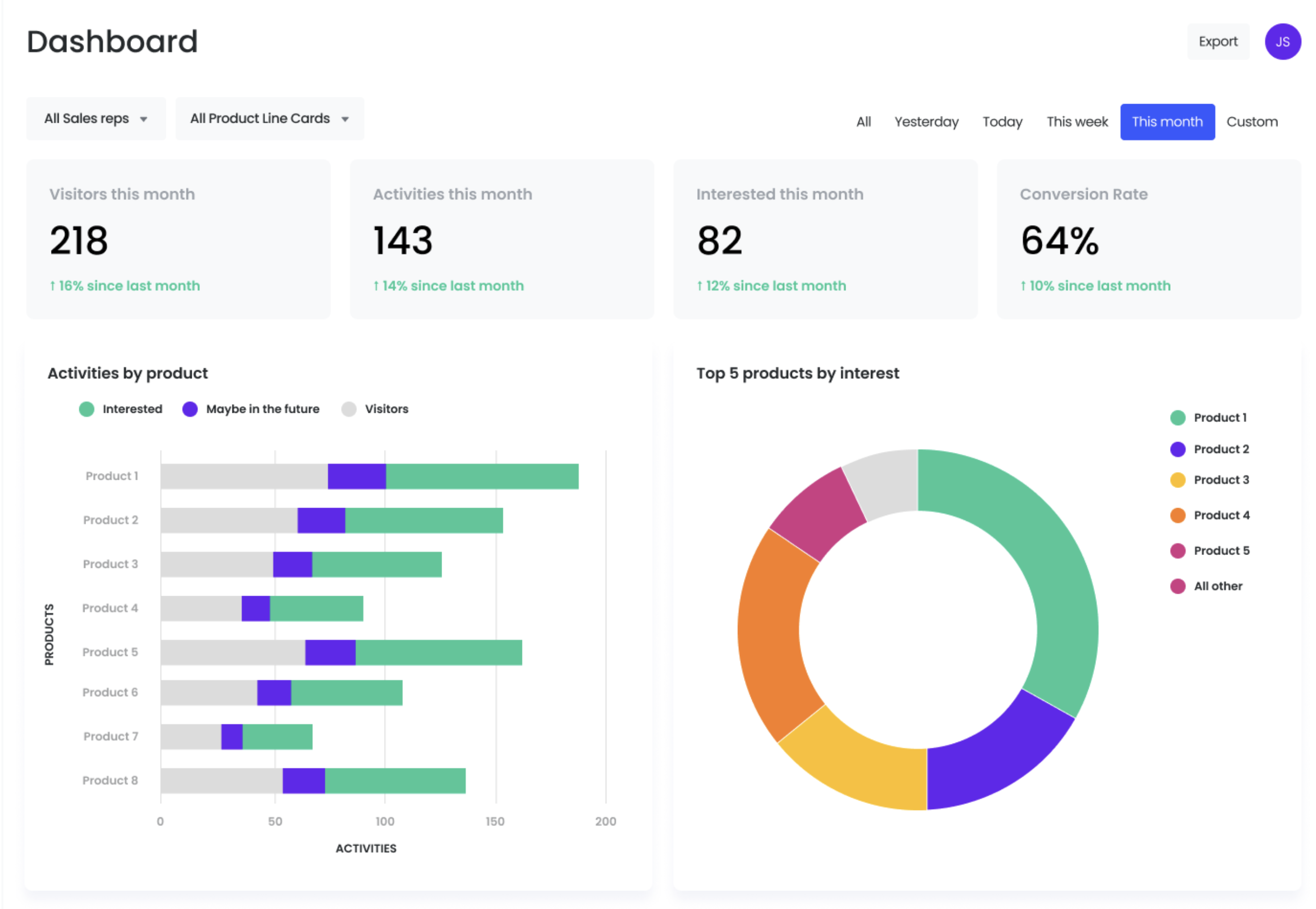Screen dimensions: 1316x909
Task: Click the Dashboard page title
Action: pyautogui.click(x=112, y=42)
